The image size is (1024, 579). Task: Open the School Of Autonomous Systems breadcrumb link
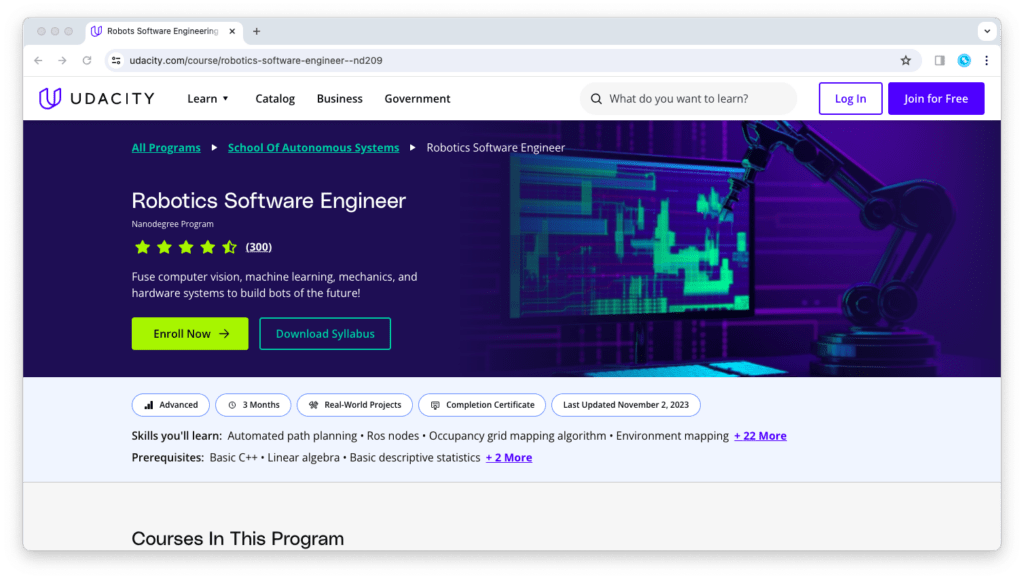(313, 147)
